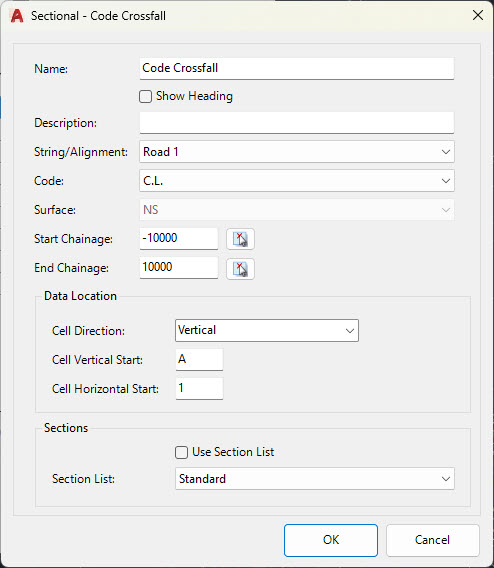494x568 pixels.
Task: Enable the Show Heading checkbox
Action: tap(145, 96)
